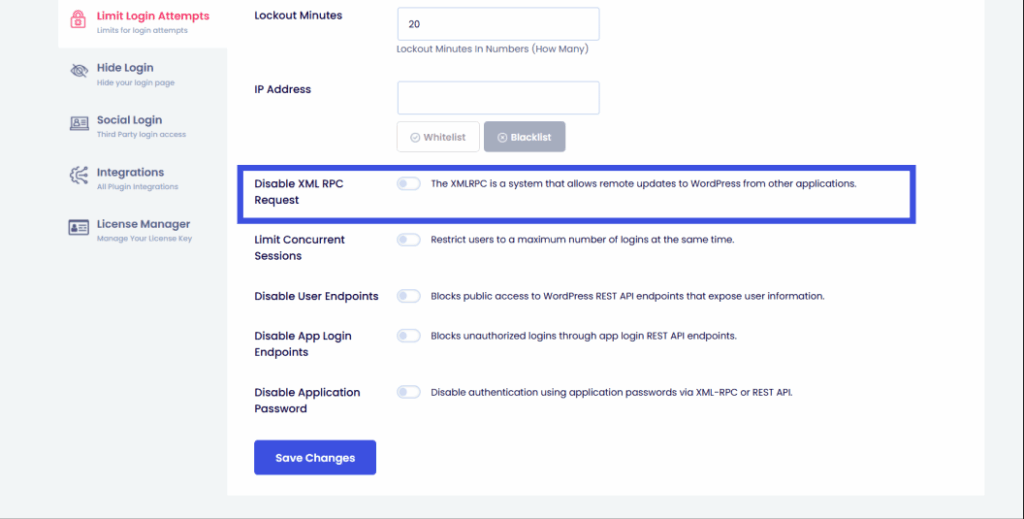Click the Integrations connections icon
The image size is (1024, 519).
[x=79, y=176]
